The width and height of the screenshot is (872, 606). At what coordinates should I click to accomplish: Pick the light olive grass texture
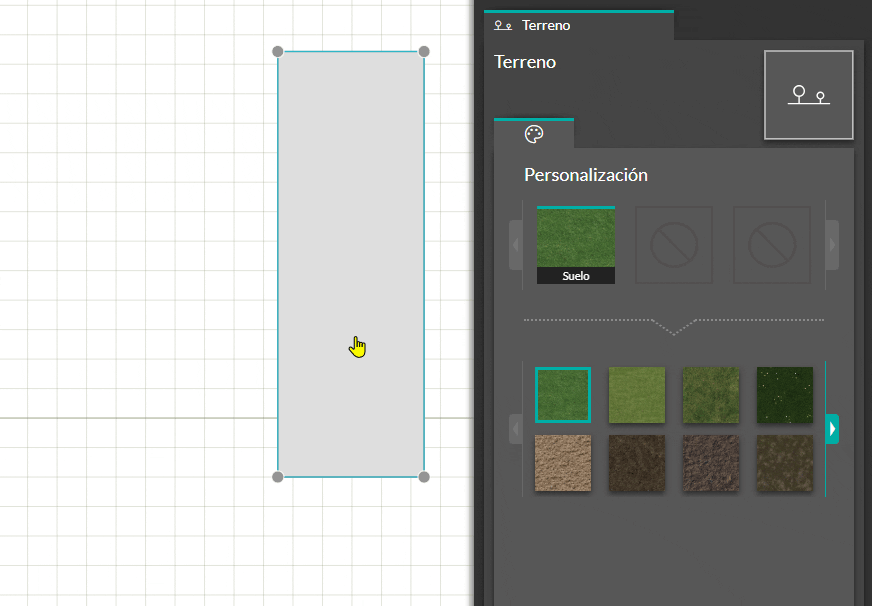tap(637, 395)
